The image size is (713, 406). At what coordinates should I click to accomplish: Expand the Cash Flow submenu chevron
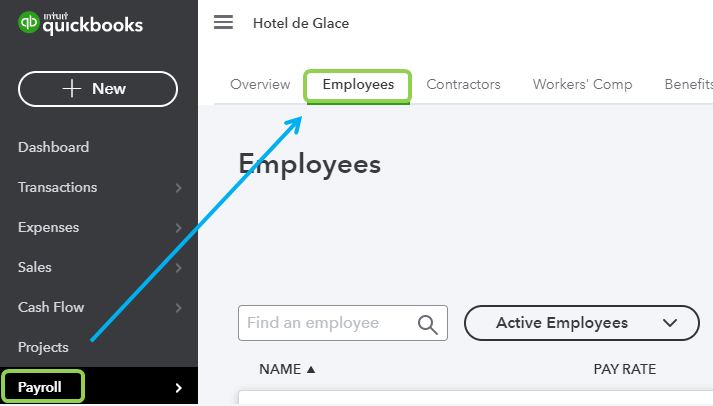pos(179,308)
